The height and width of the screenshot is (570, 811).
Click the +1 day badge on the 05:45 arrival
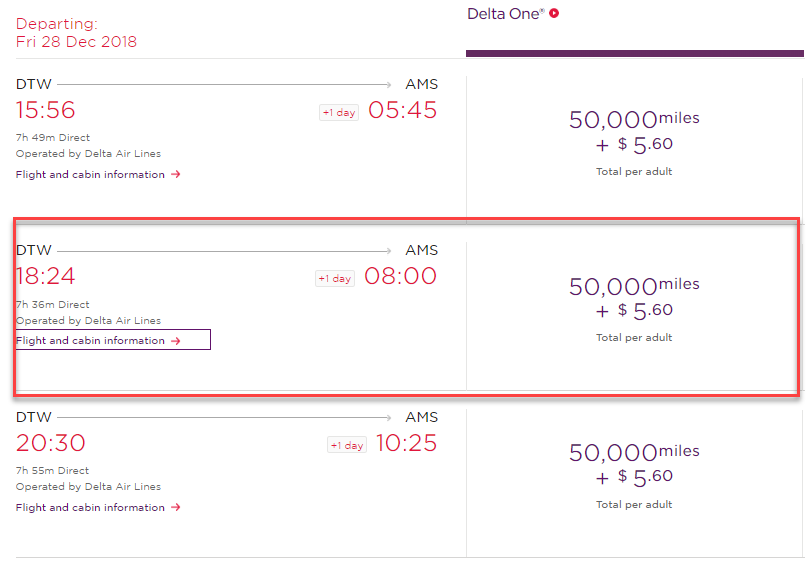coord(338,112)
